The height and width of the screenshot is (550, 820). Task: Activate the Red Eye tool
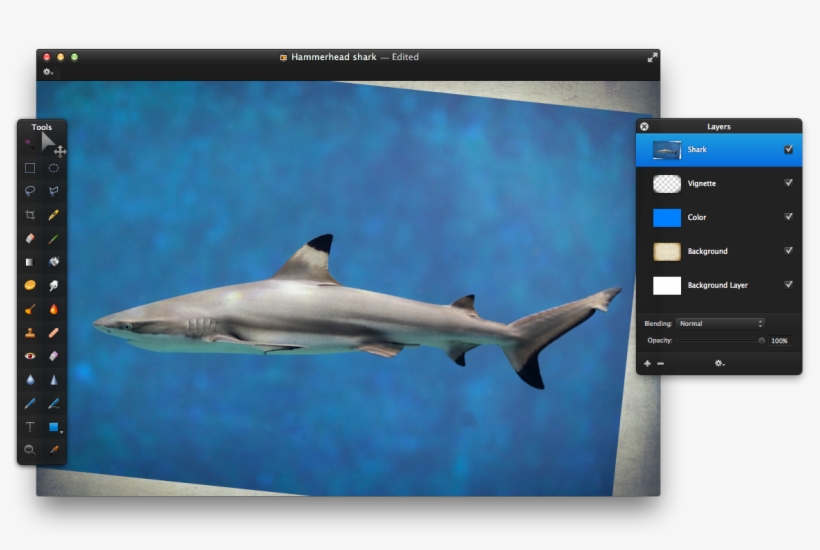30,356
